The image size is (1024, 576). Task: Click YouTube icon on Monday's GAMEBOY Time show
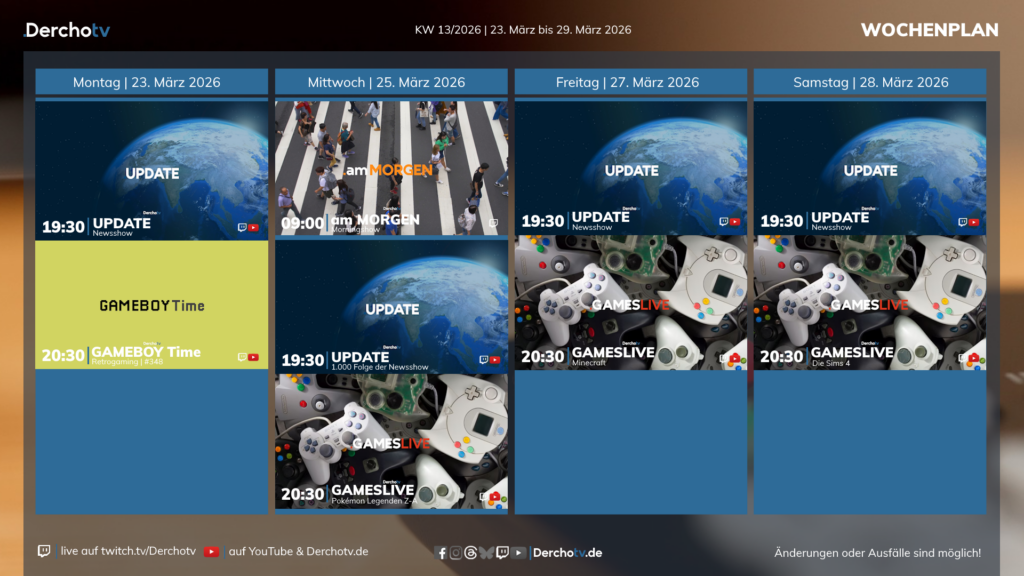click(253, 357)
